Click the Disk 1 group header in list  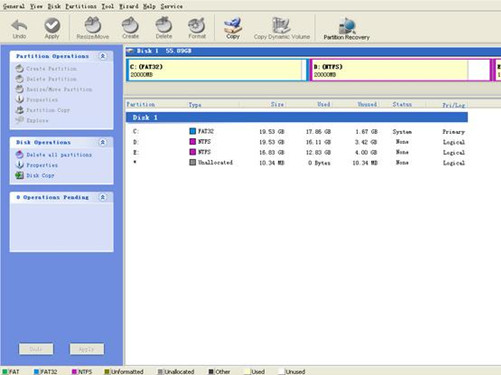(x=297, y=117)
